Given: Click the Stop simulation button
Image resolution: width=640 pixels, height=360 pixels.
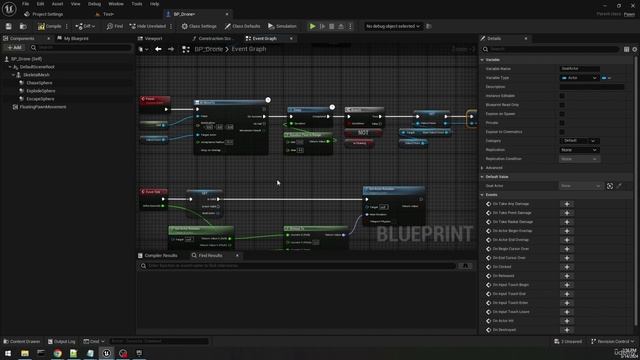Looking at the screenshot, I should coord(331,26).
